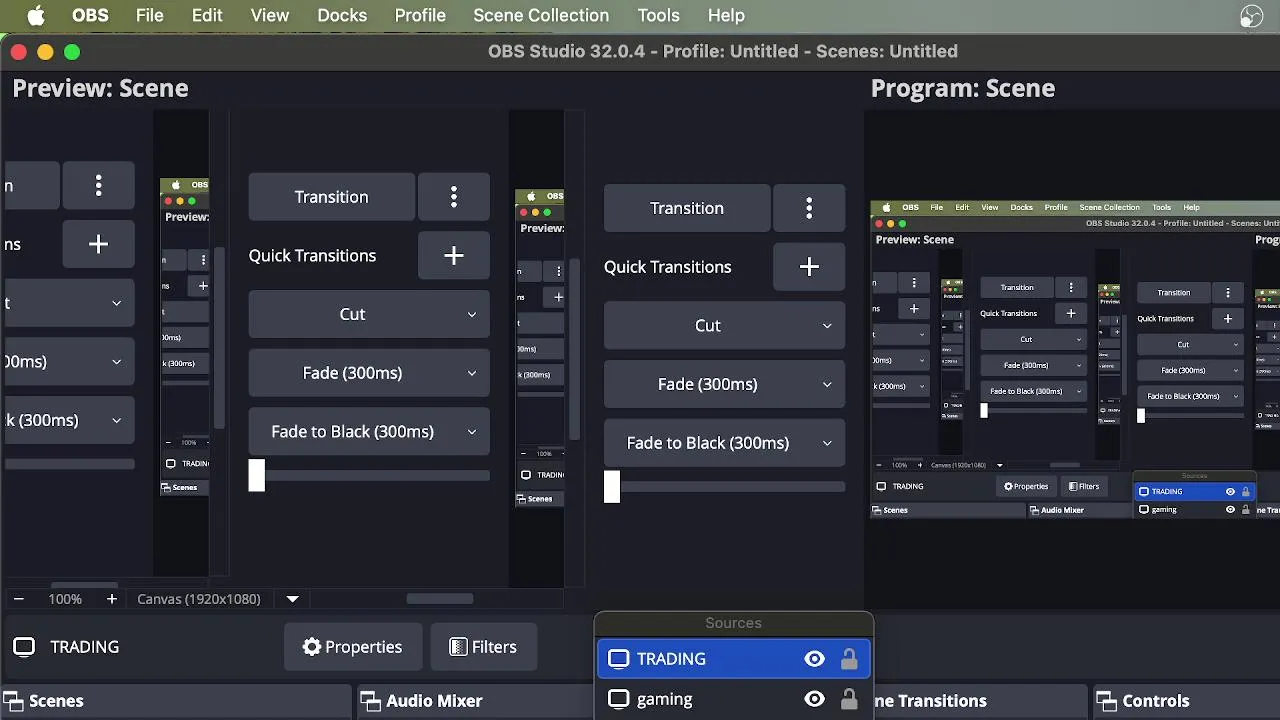Image resolution: width=1280 pixels, height=720 pixels.
Task: Add a quick transition with the plus icon beside Program
Action: point(809,267)
